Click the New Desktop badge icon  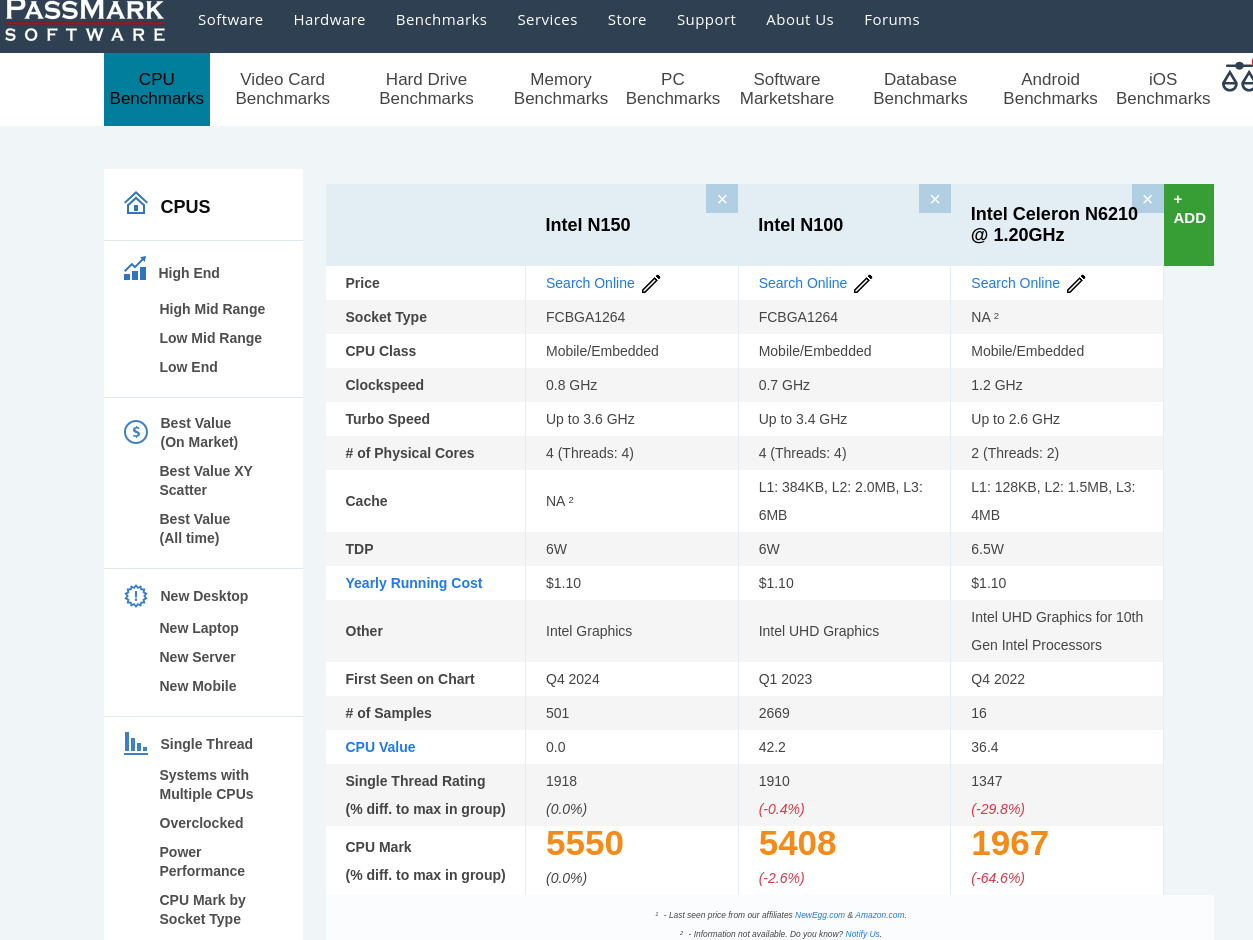pyautogui.click(x=136, y=596)
